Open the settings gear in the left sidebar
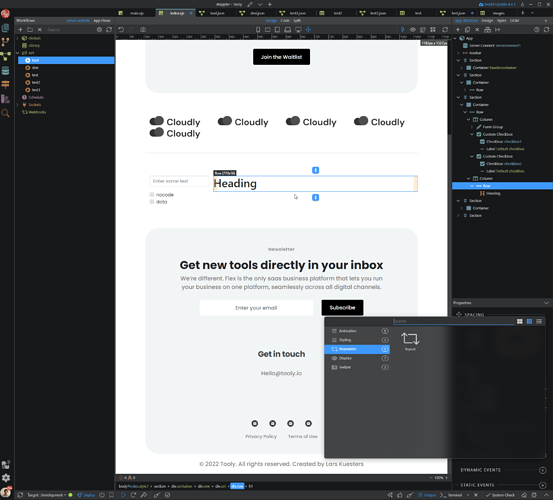Screen dimensions: 553x500 tap(6, 478)
